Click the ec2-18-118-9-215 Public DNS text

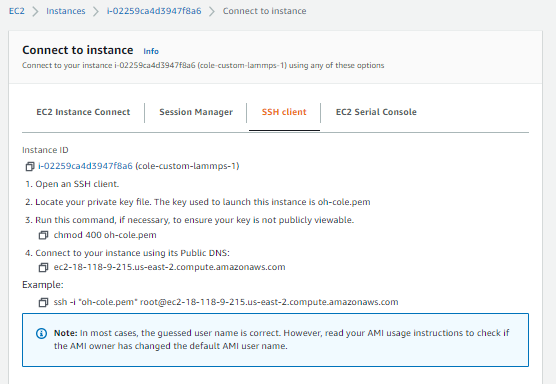[x=169, y=267]
